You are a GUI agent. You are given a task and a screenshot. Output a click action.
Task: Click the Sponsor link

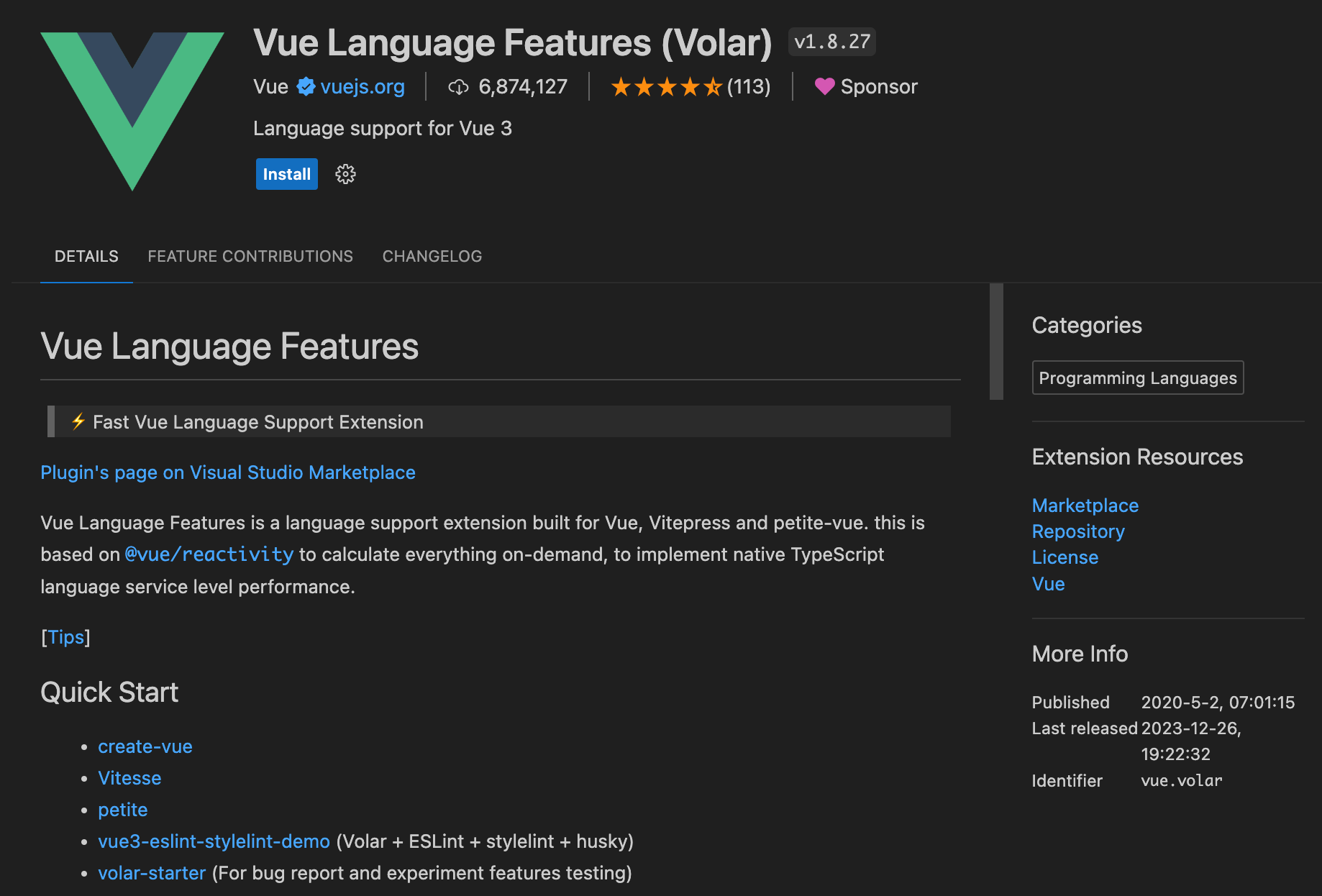879,86
